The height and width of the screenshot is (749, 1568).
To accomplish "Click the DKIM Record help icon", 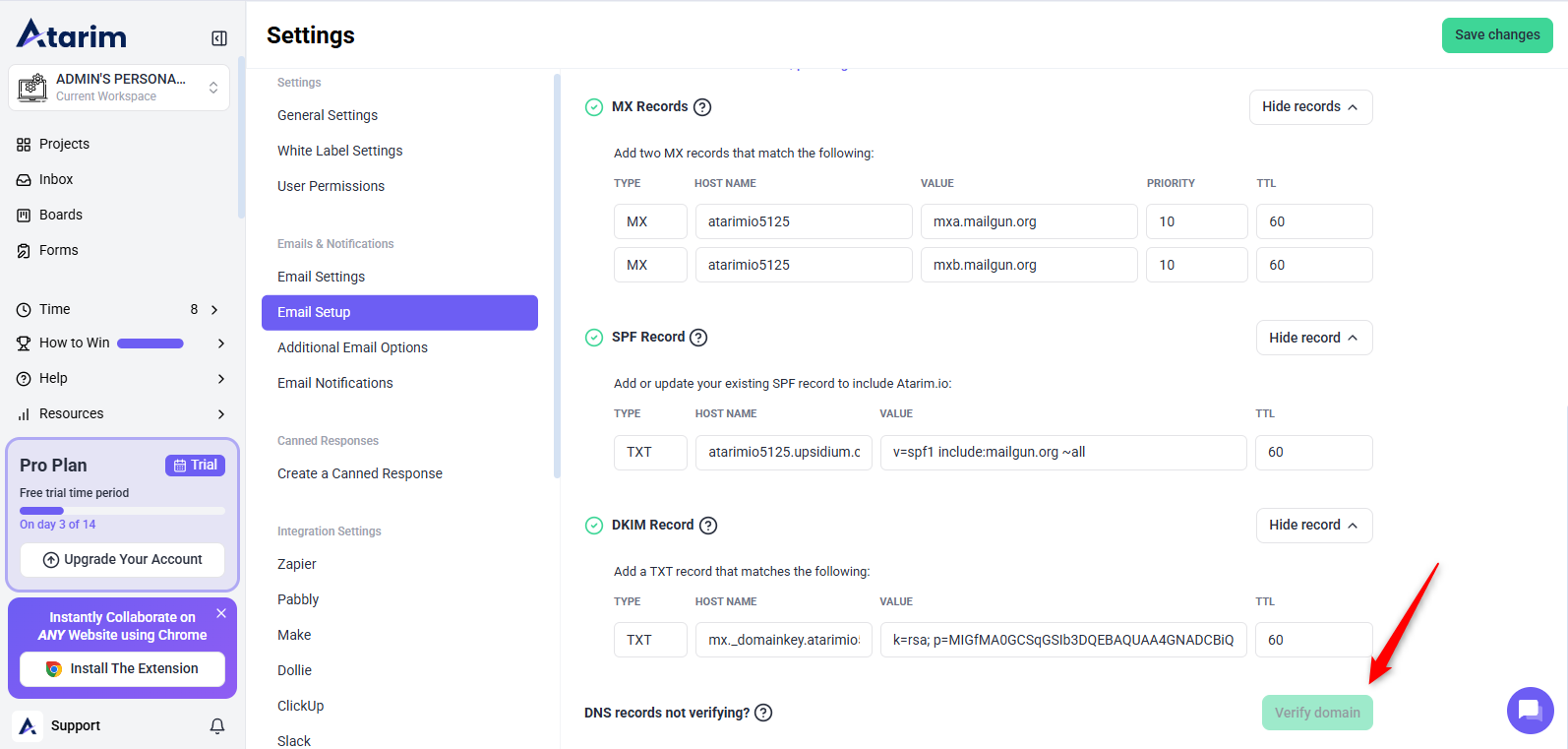I will click(x=708, y=526).
